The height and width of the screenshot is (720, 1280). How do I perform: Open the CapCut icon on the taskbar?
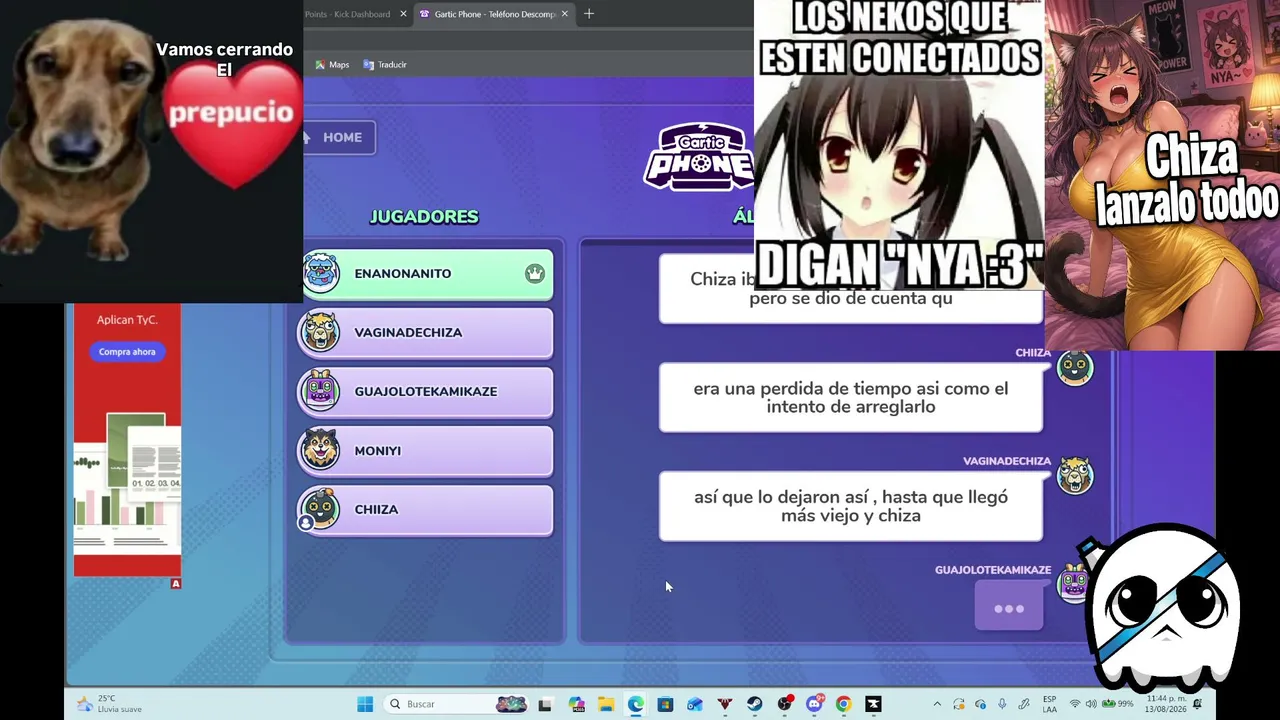pos(874,704)
